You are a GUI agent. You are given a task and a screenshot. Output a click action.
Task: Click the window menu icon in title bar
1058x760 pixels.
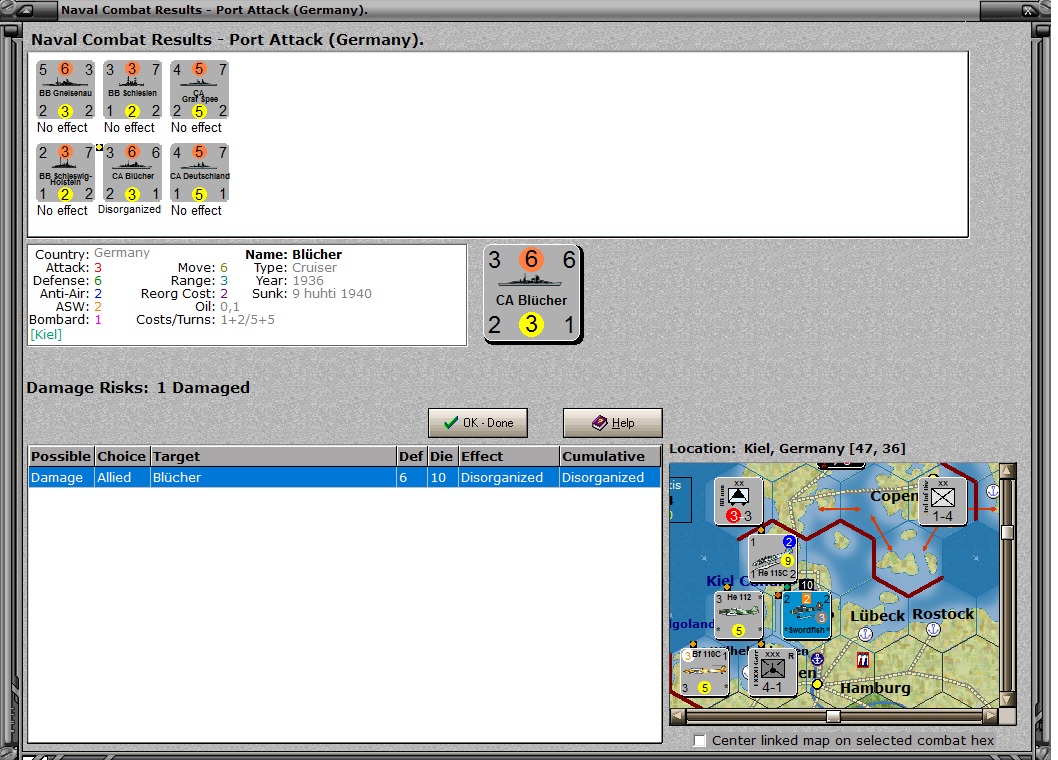click(25, 10)
